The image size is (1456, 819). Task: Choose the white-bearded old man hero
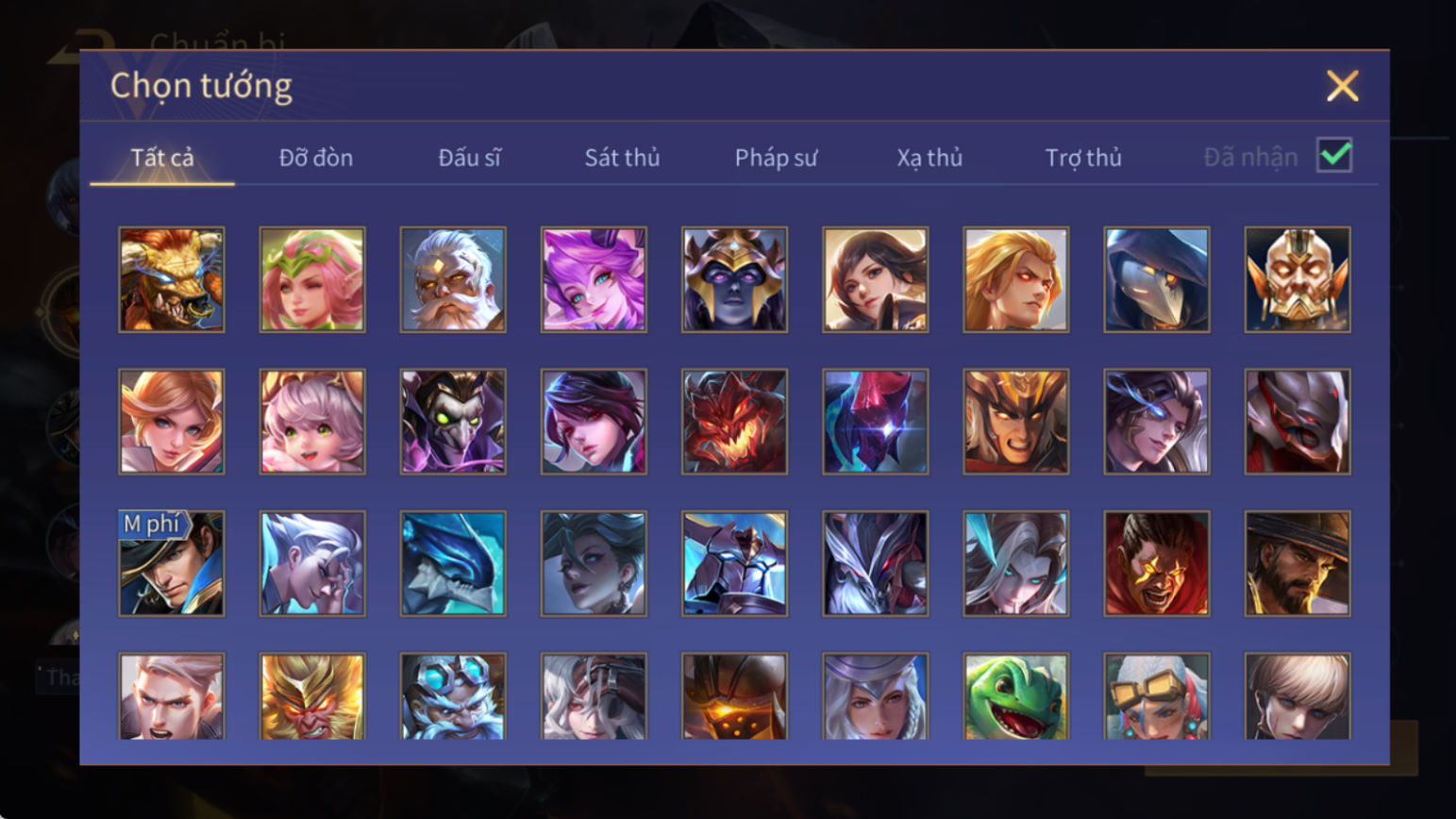453,279
